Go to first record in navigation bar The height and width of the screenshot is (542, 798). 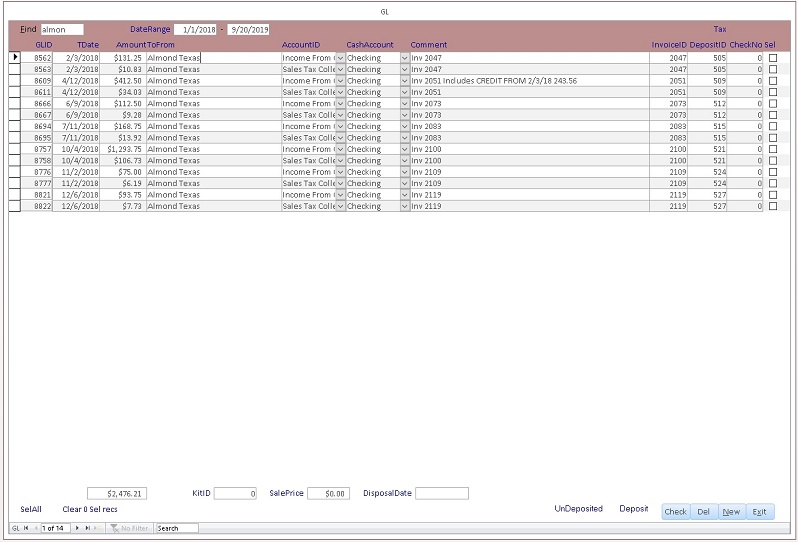(x=26, y=528)
